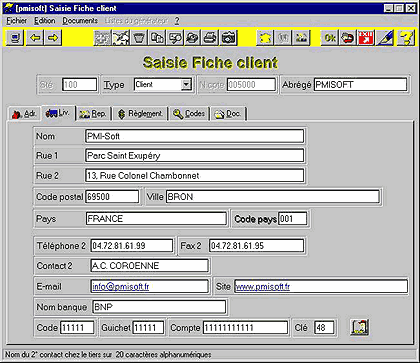Viewport: 420px width, 363px height.
Task: Click the Compte field
Action: point(245,328)
